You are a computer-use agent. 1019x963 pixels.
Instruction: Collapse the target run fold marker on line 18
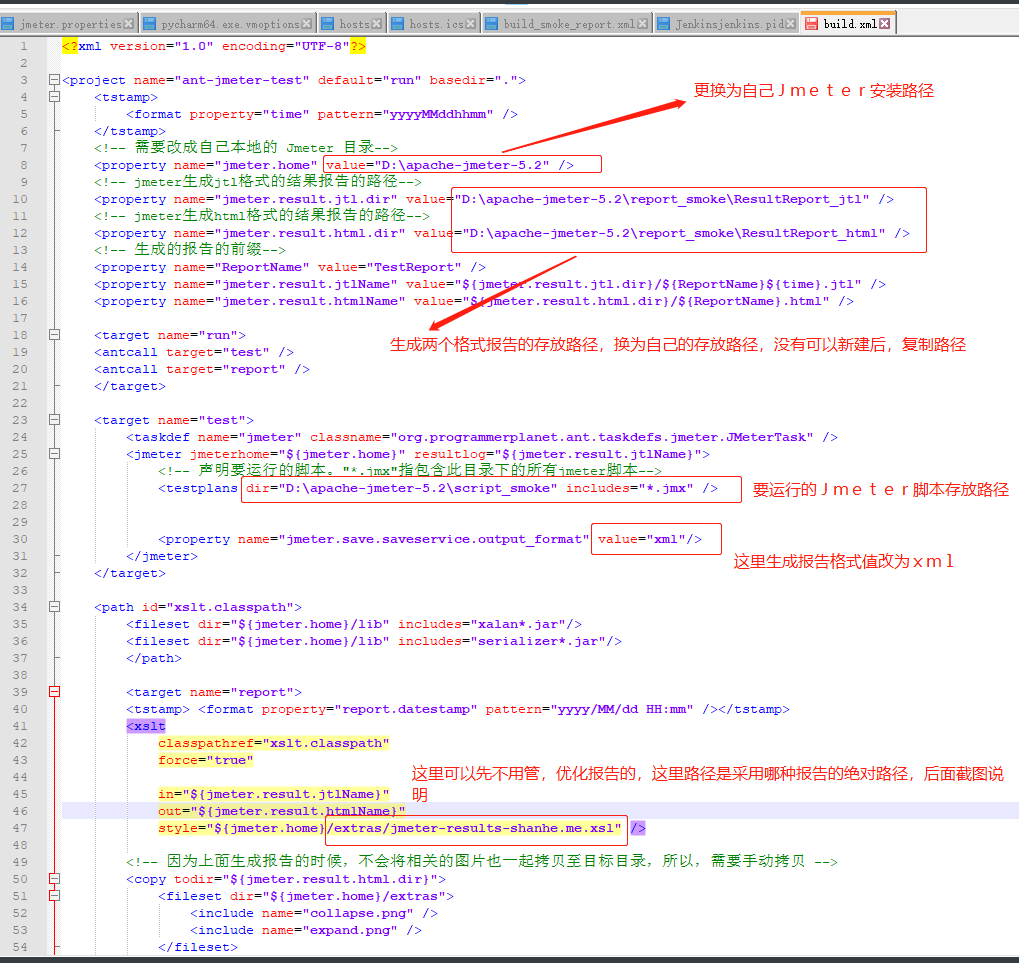point(55,335)
